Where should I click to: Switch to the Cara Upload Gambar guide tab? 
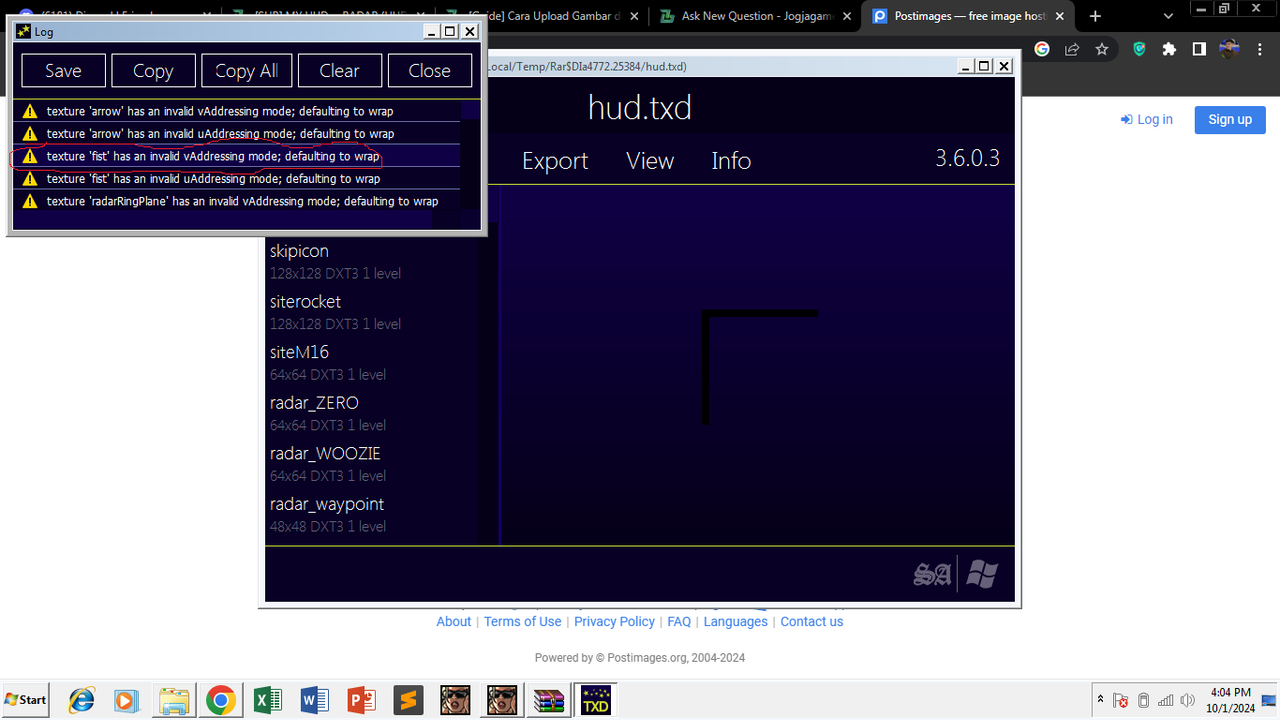pos(540,16)
